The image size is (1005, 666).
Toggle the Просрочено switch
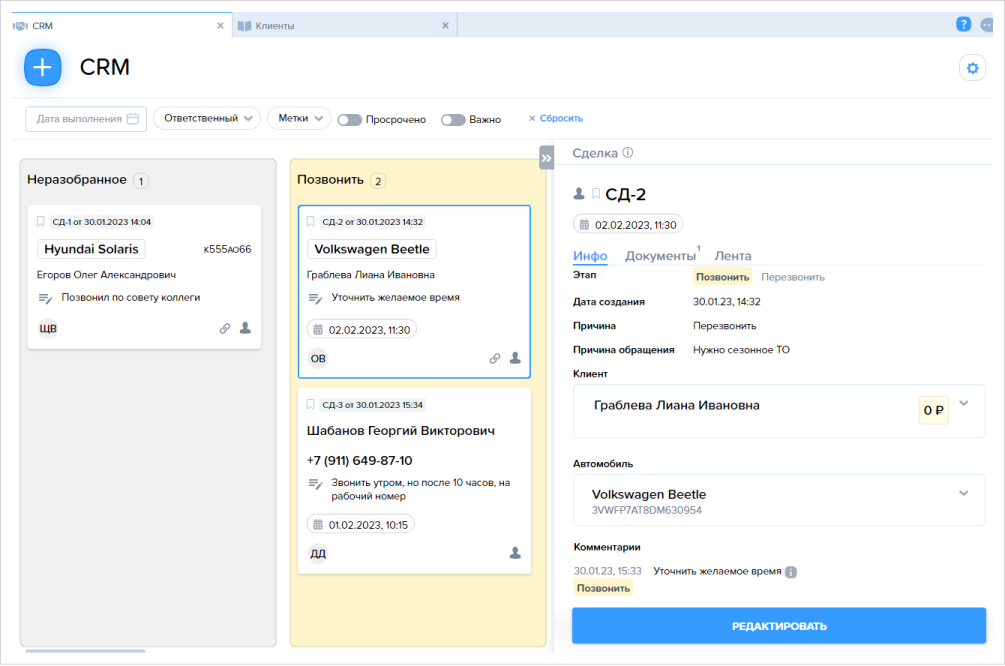(350, 120)
